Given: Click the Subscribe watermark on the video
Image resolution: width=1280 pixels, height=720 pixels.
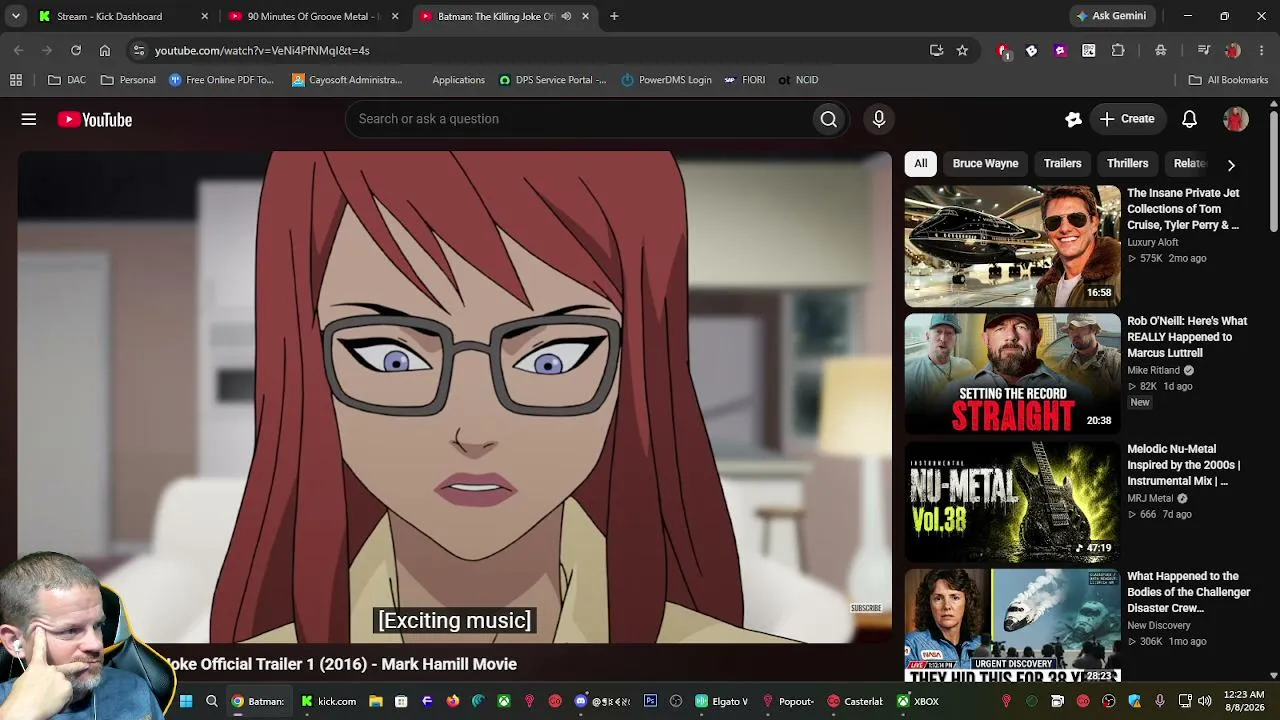Looking at the screenshot, I should (x=866, y=608).
